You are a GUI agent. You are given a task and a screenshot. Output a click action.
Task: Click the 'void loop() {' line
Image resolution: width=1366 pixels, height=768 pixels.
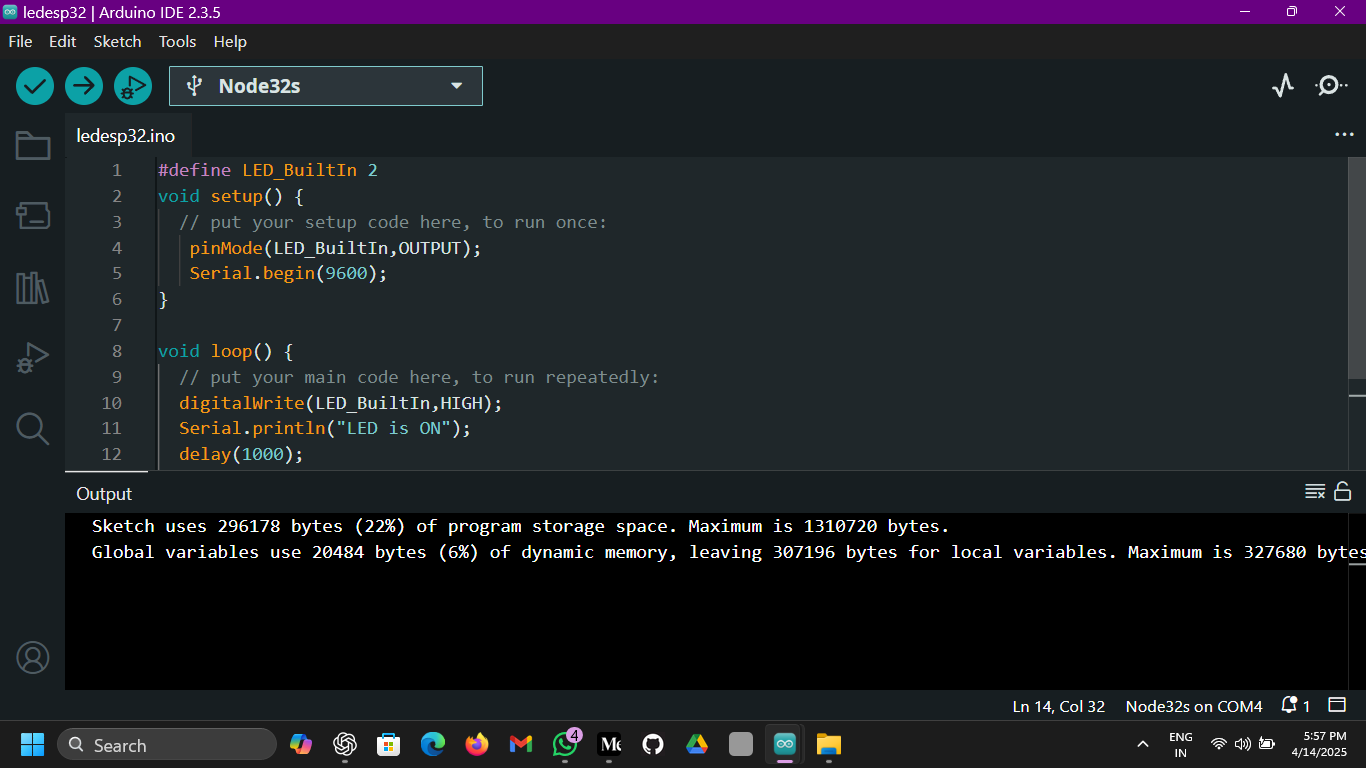tap(225, 351)
